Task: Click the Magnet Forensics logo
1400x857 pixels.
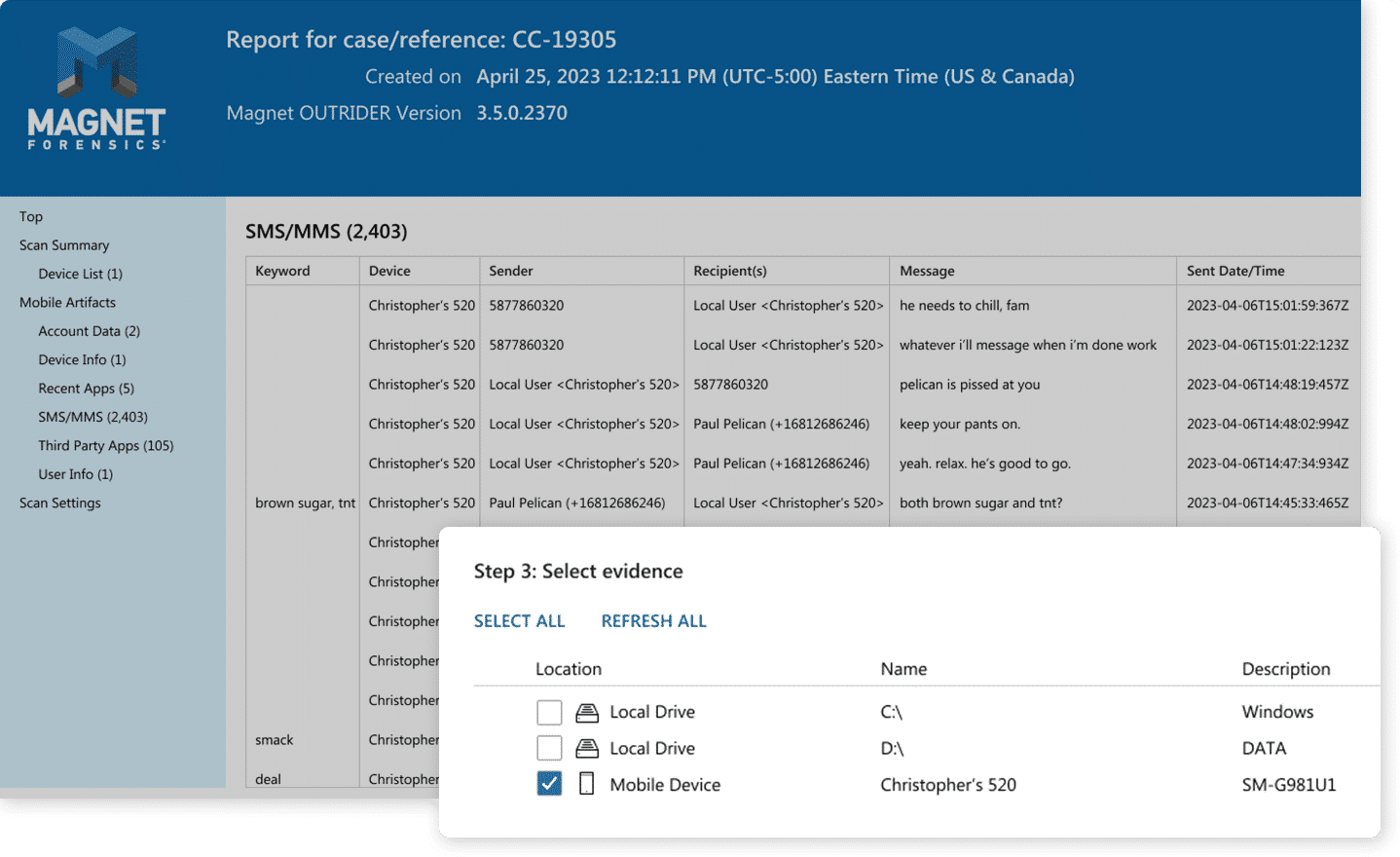Action: 96,89
